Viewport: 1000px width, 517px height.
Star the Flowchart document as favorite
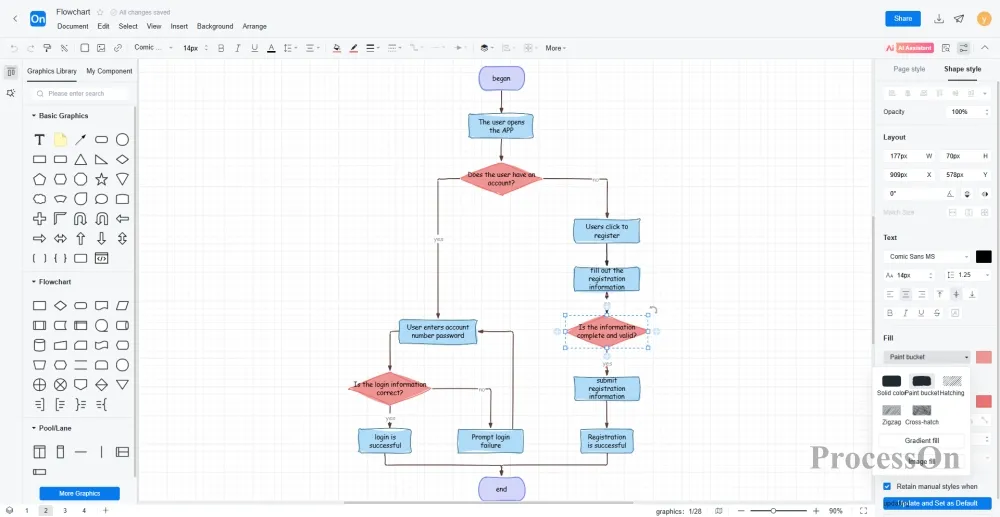[x=100, y=12]
